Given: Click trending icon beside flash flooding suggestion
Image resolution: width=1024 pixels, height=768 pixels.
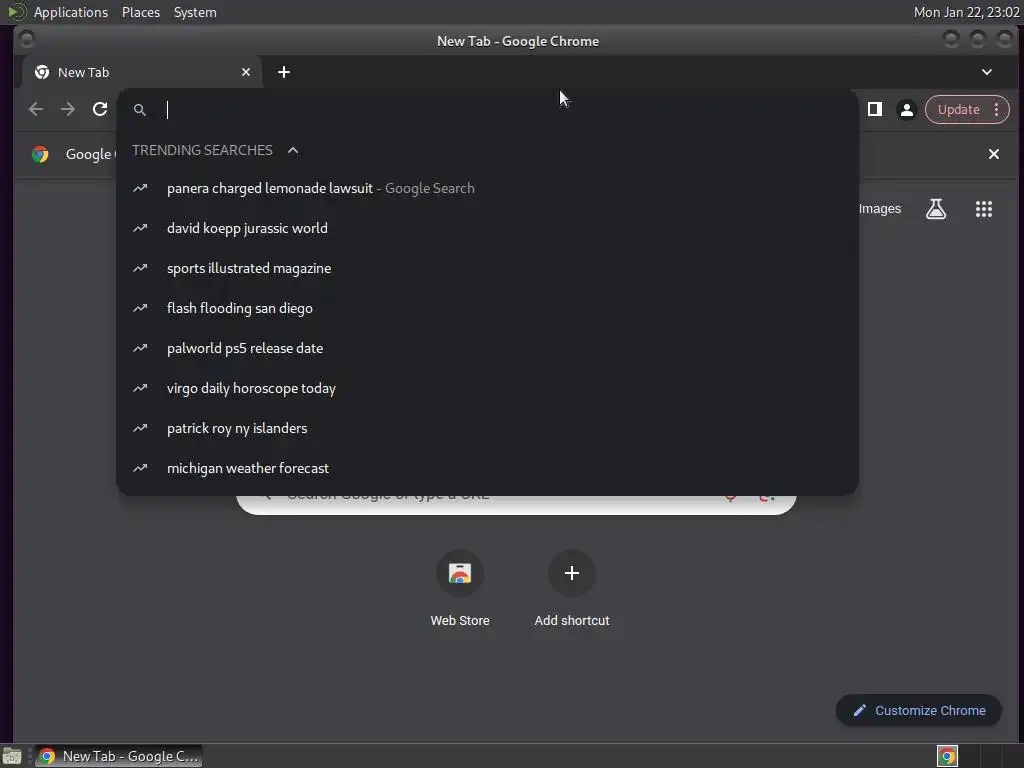Looking at the screenshot, I should [140, 308].
